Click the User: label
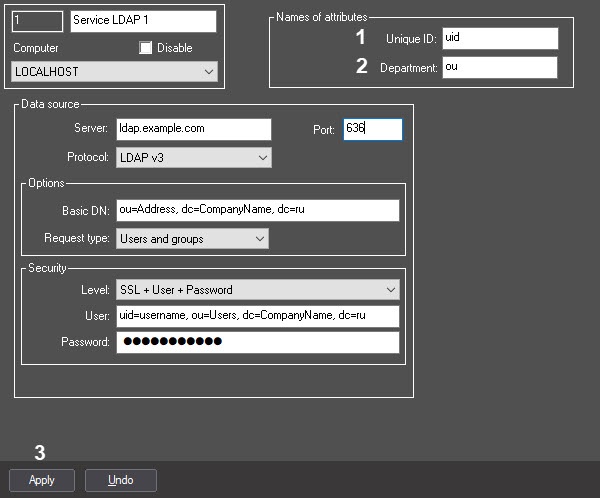 tap(97, 316)
